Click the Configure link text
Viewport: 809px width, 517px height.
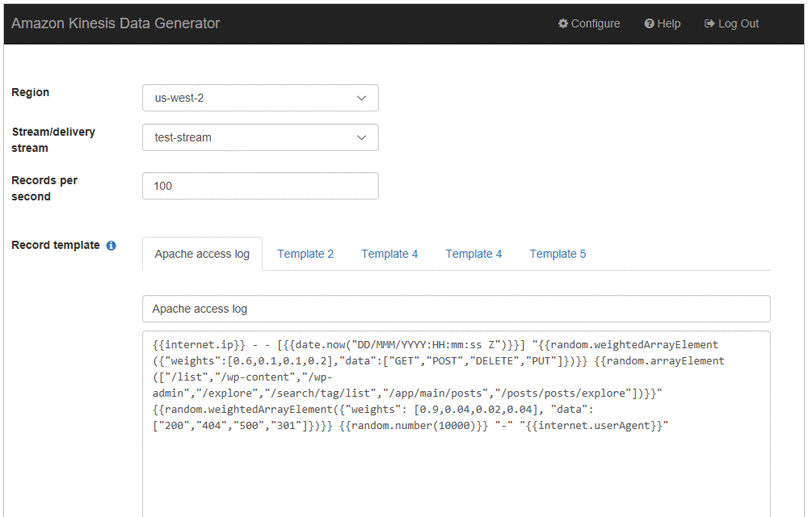(x=595, y=24)
